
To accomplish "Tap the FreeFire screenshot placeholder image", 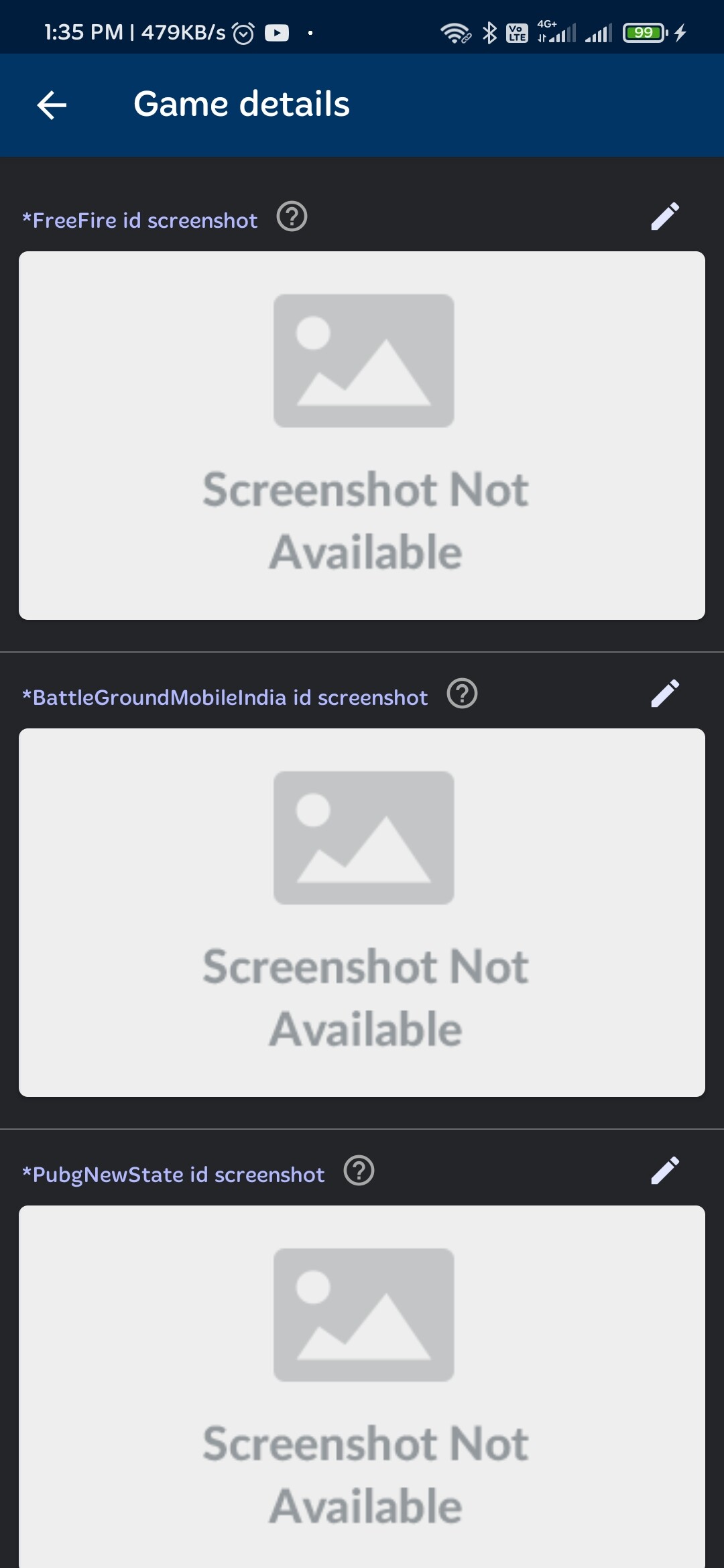I will pos(362,436).
